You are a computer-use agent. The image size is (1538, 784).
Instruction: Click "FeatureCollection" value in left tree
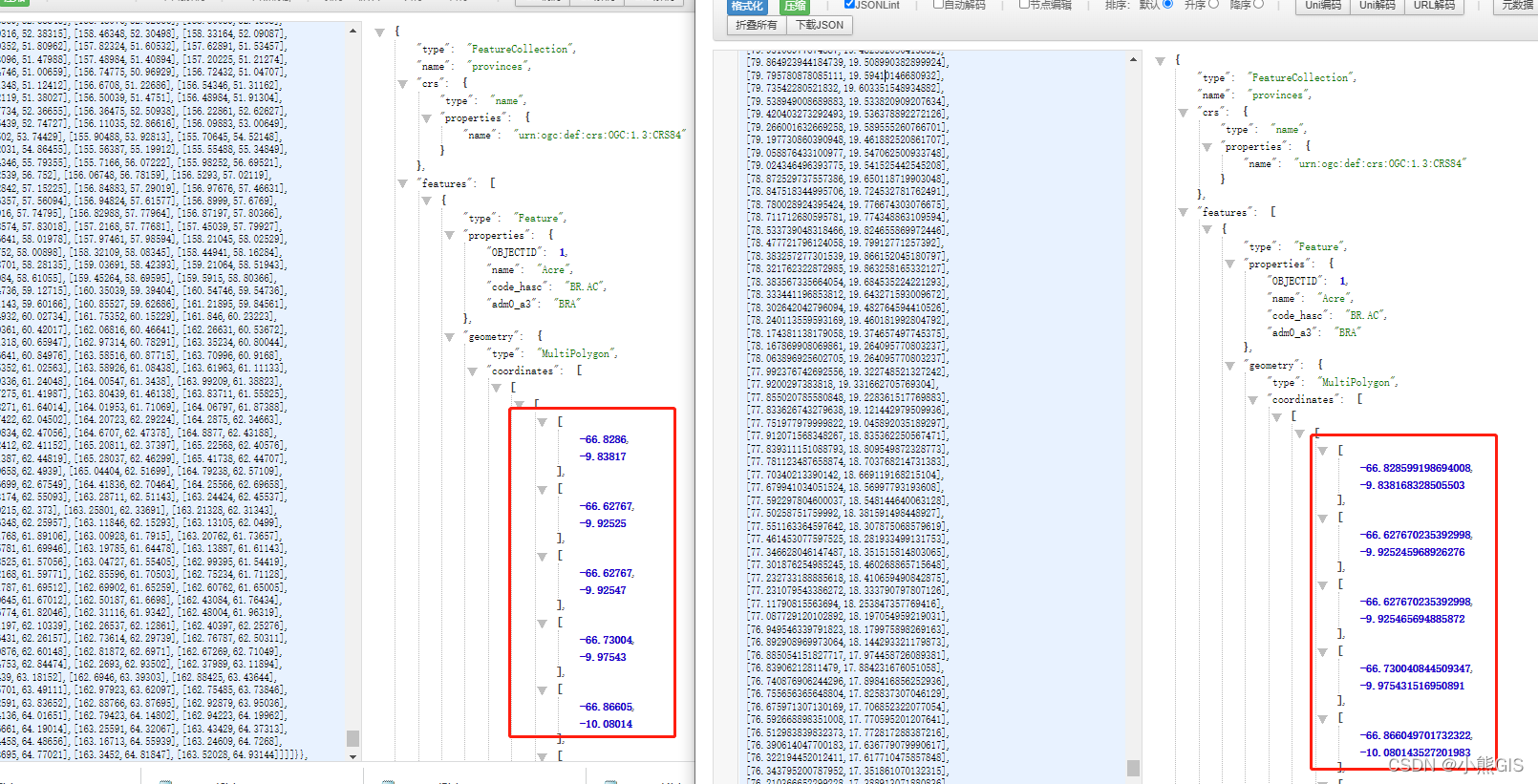(x=521, y=49)
